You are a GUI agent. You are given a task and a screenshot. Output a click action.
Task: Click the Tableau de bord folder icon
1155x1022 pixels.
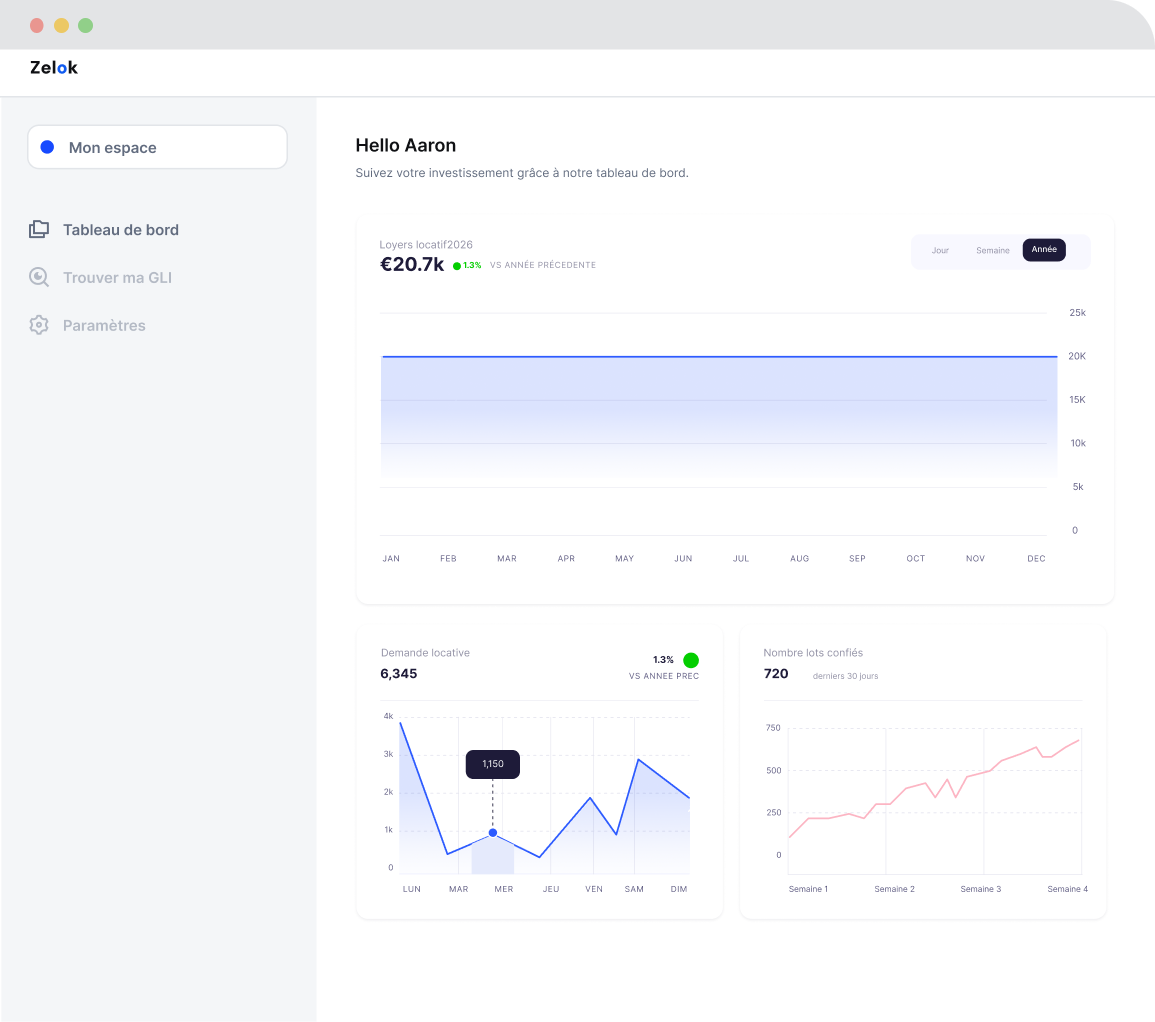click(39, 229)
